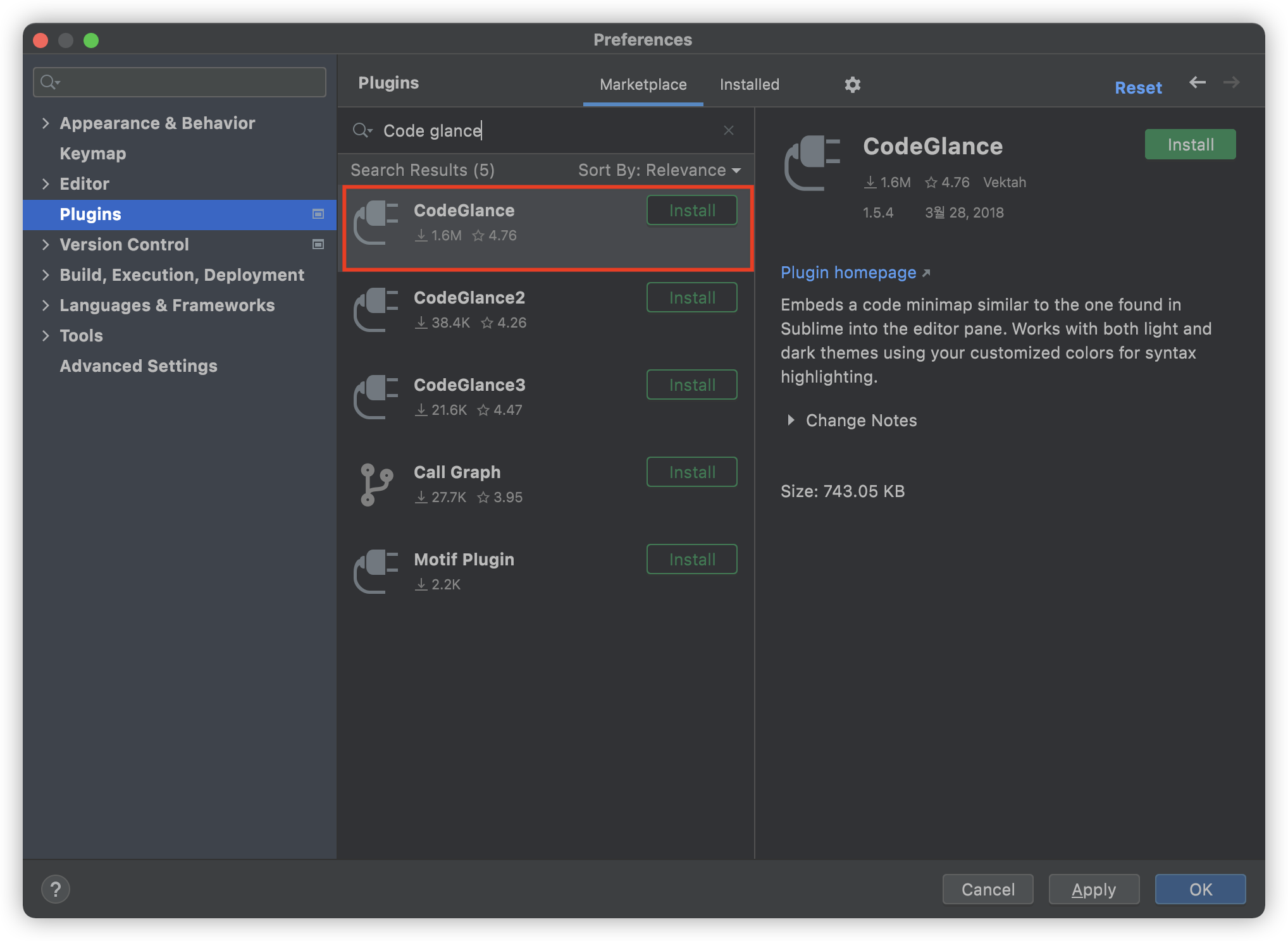Click the help question mark button

click(56, 889)
